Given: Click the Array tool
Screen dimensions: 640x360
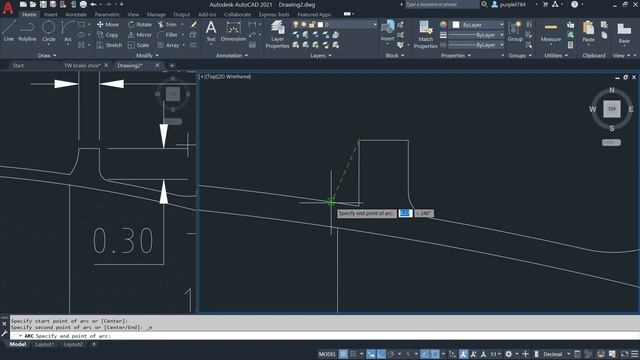Looking at the screenshot, I should [x=169, y=45].
